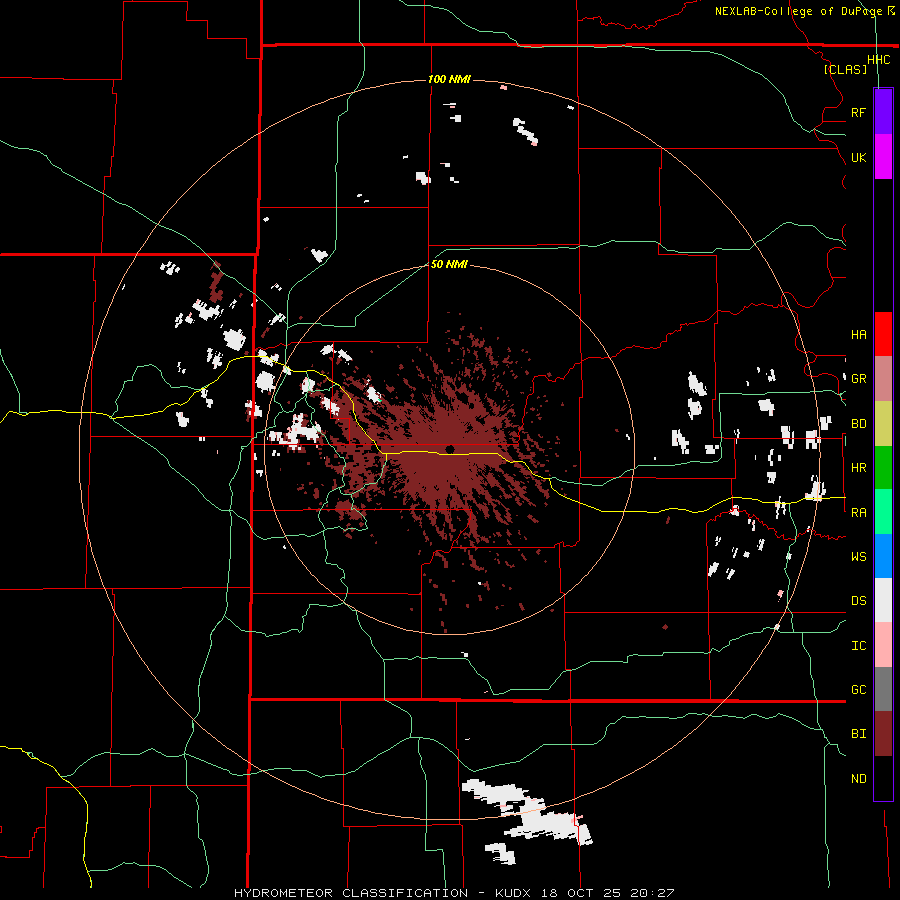Click the 'BD' legend label

coord(859,424)
